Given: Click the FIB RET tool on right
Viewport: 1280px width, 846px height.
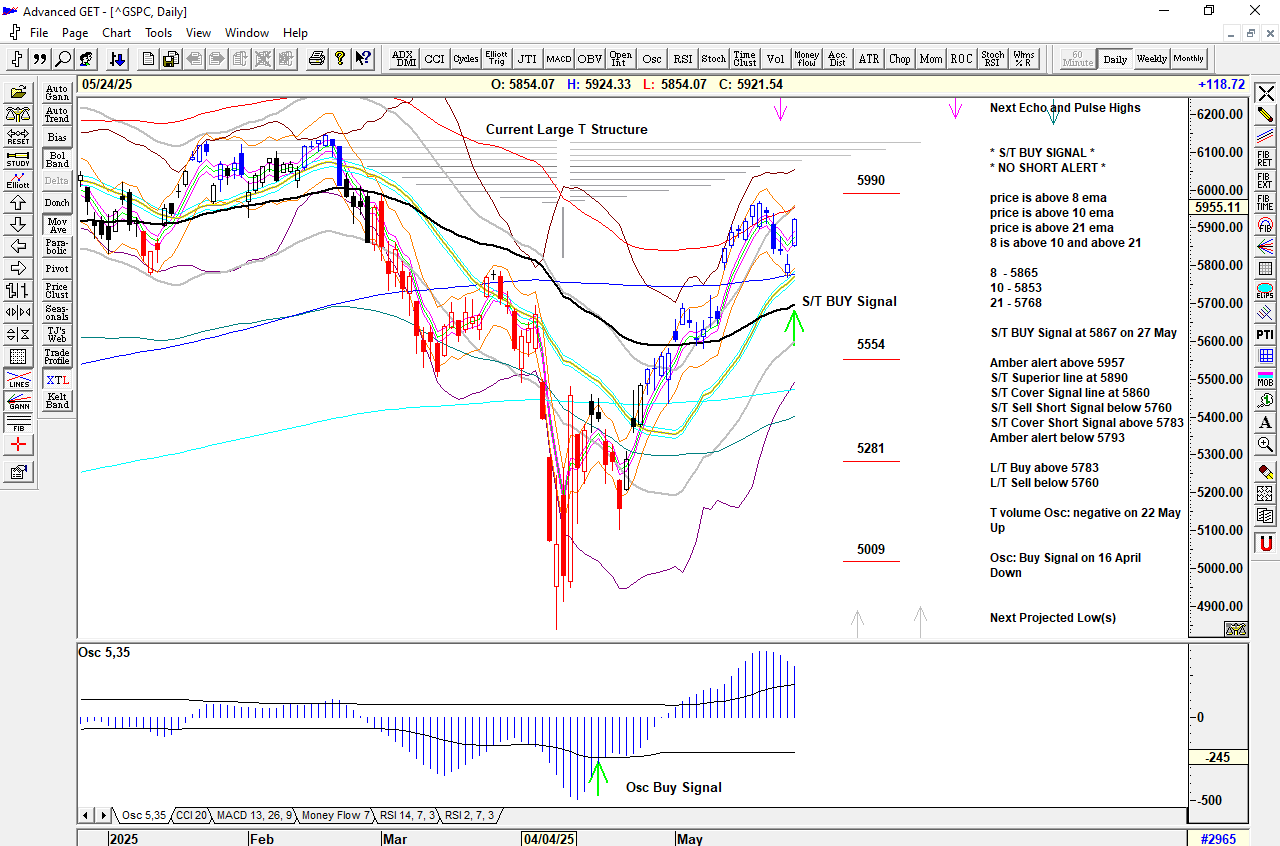Looking at the screenshot, I should (x=1265, y=159).
